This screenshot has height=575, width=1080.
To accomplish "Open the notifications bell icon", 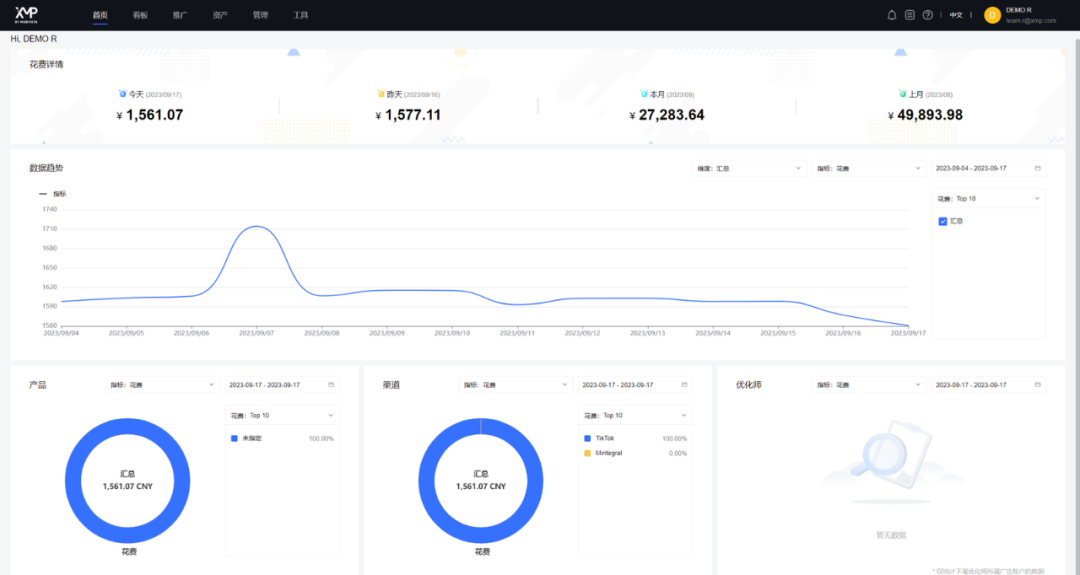I will 891,15.
